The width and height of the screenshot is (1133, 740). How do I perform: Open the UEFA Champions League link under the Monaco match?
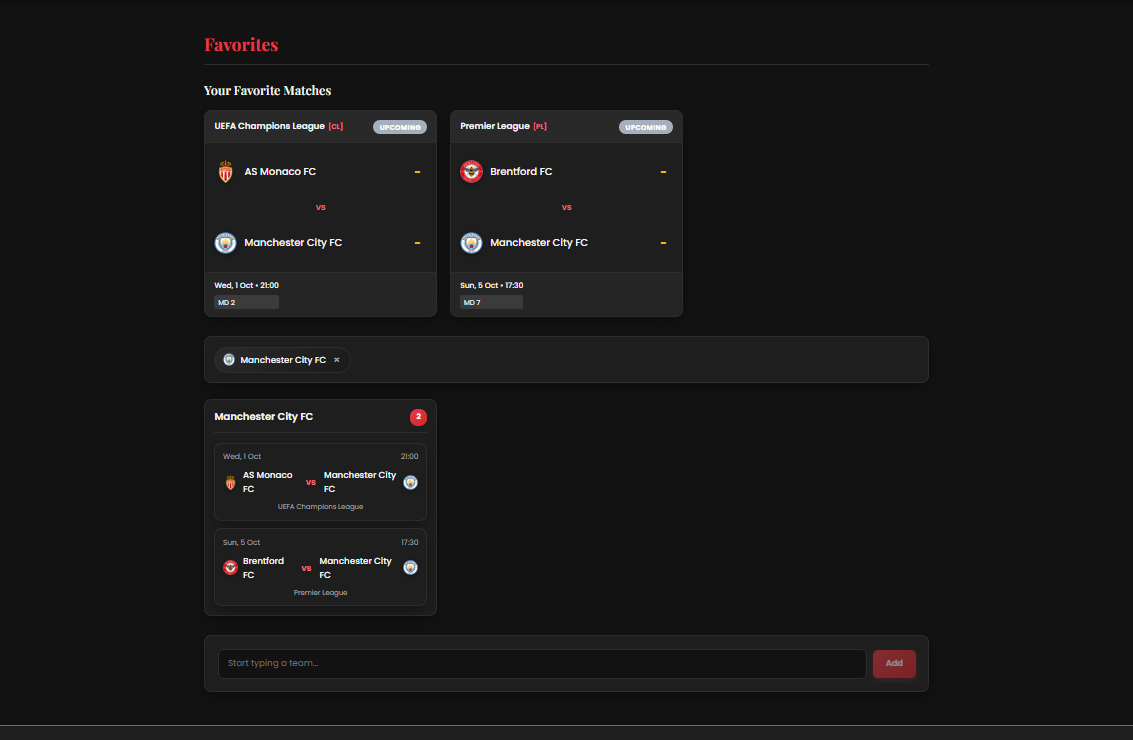tap(320, 506)
